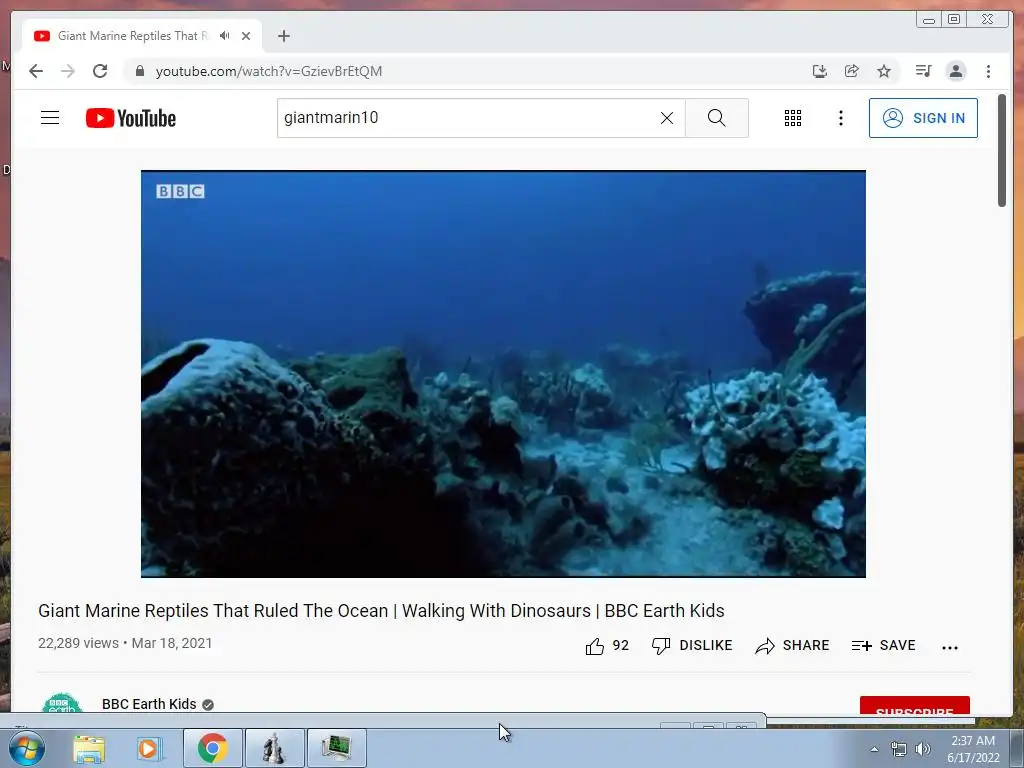
Task: Mute the tab via speaker icon
Action: (x=225, y=36)
